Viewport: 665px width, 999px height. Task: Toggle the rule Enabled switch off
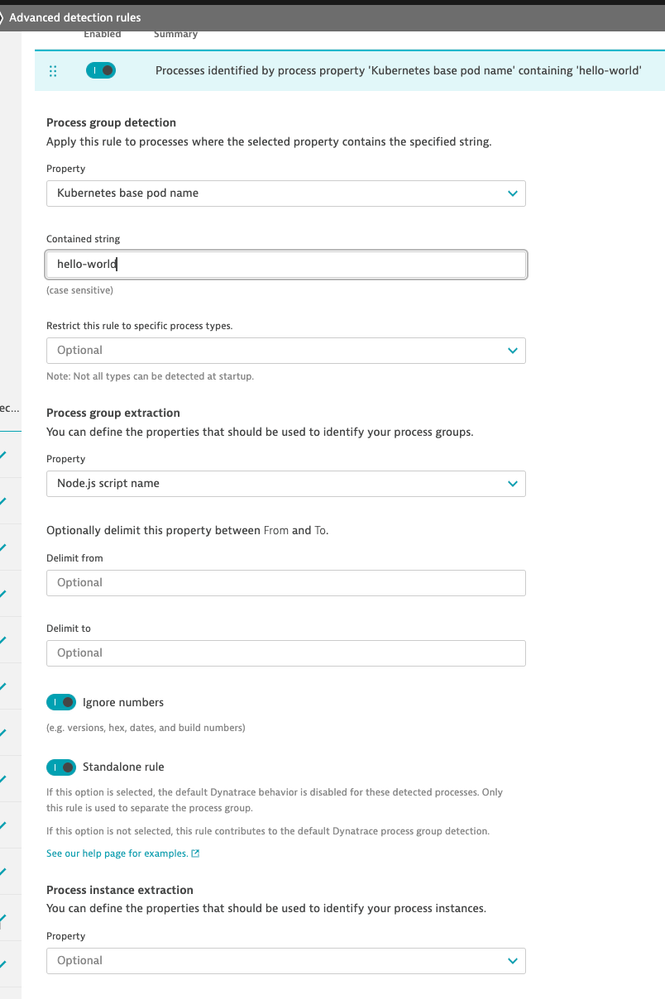tap(101, 70)
